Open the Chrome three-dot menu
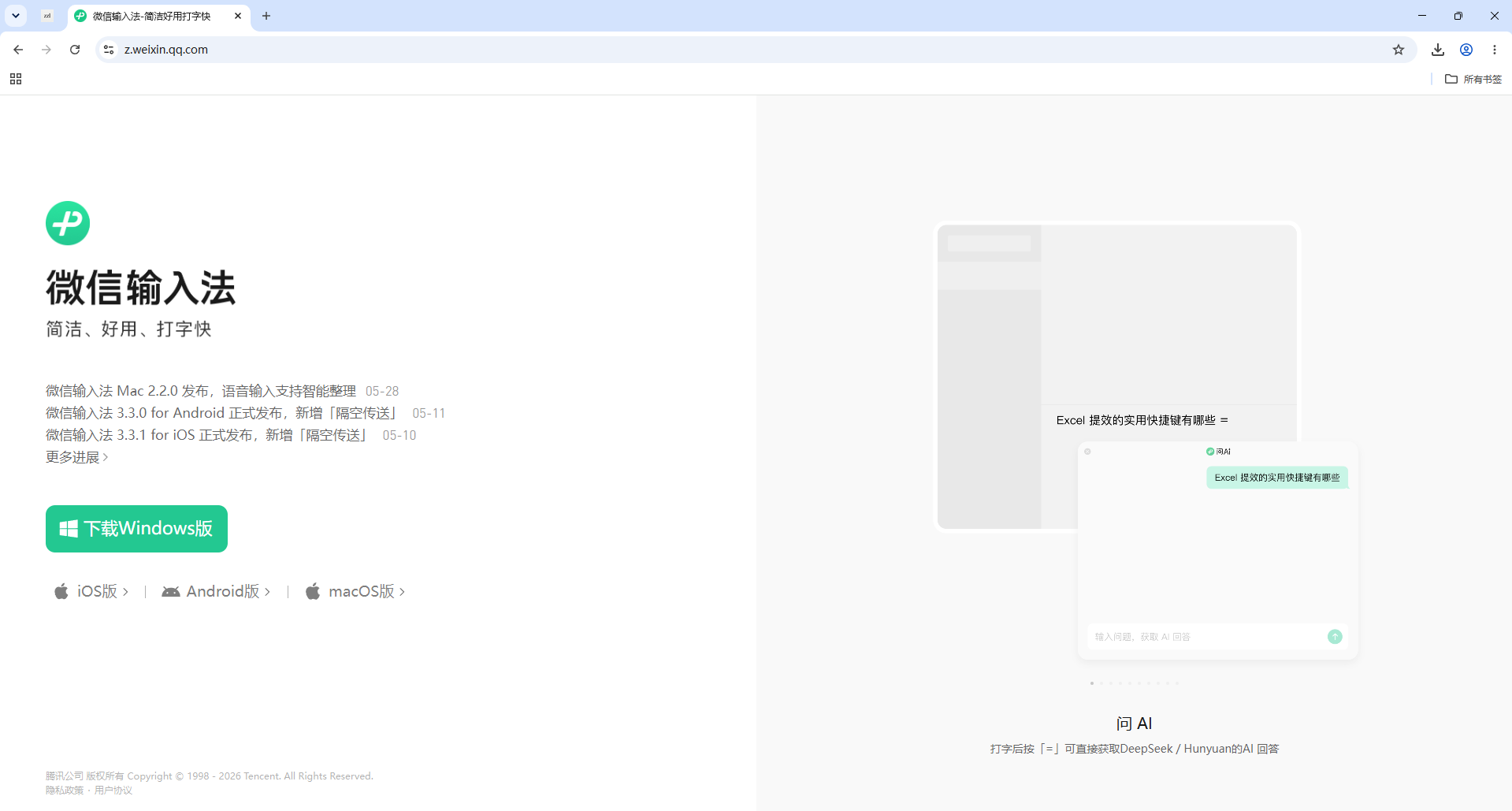Viewport: 1512px width, 811px height. point(1495,50)
